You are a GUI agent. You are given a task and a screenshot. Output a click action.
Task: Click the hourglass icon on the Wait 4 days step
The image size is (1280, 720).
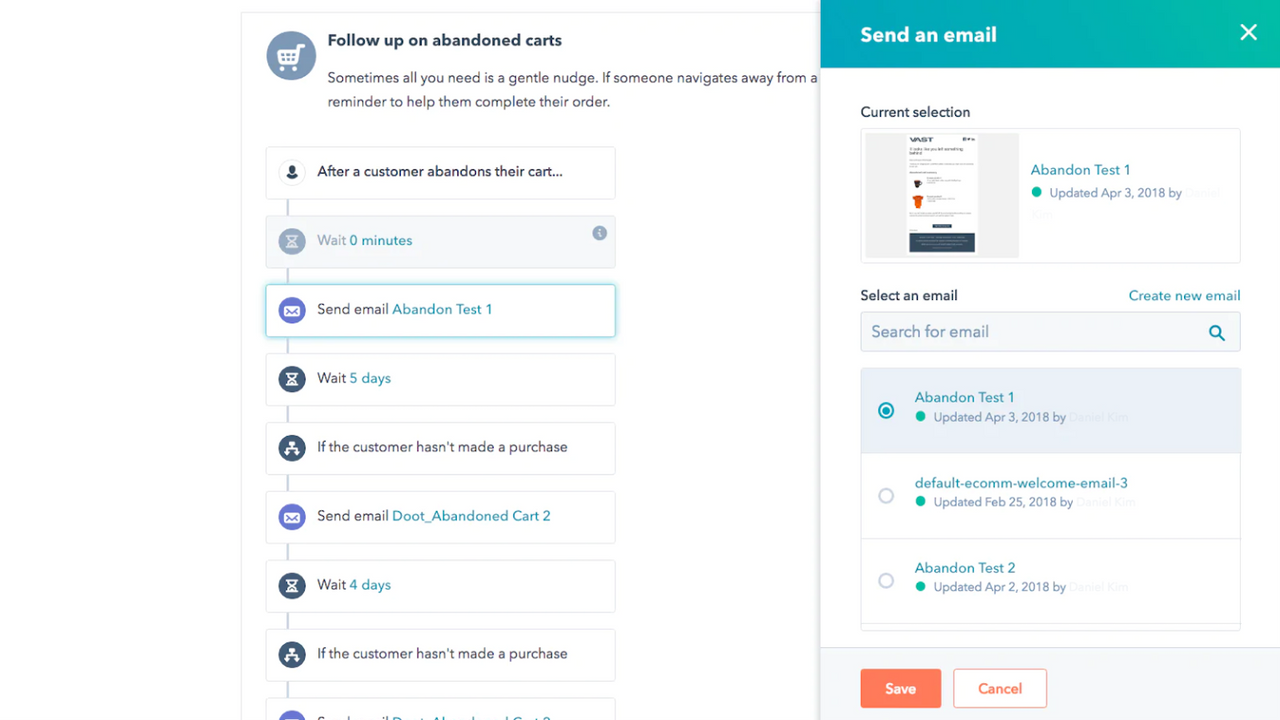[x=291, y=586]
